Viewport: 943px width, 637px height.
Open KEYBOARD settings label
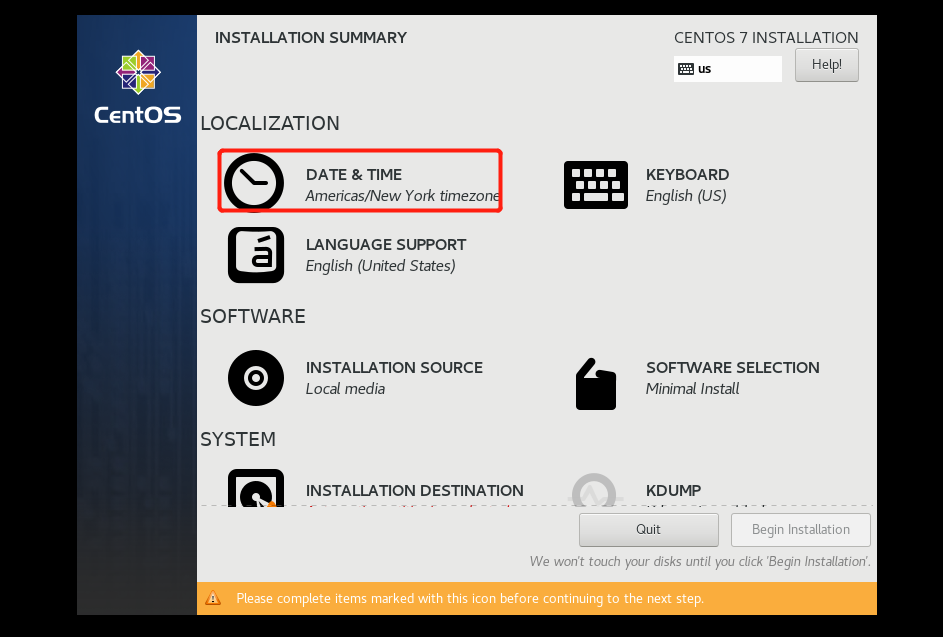(687, 174)
